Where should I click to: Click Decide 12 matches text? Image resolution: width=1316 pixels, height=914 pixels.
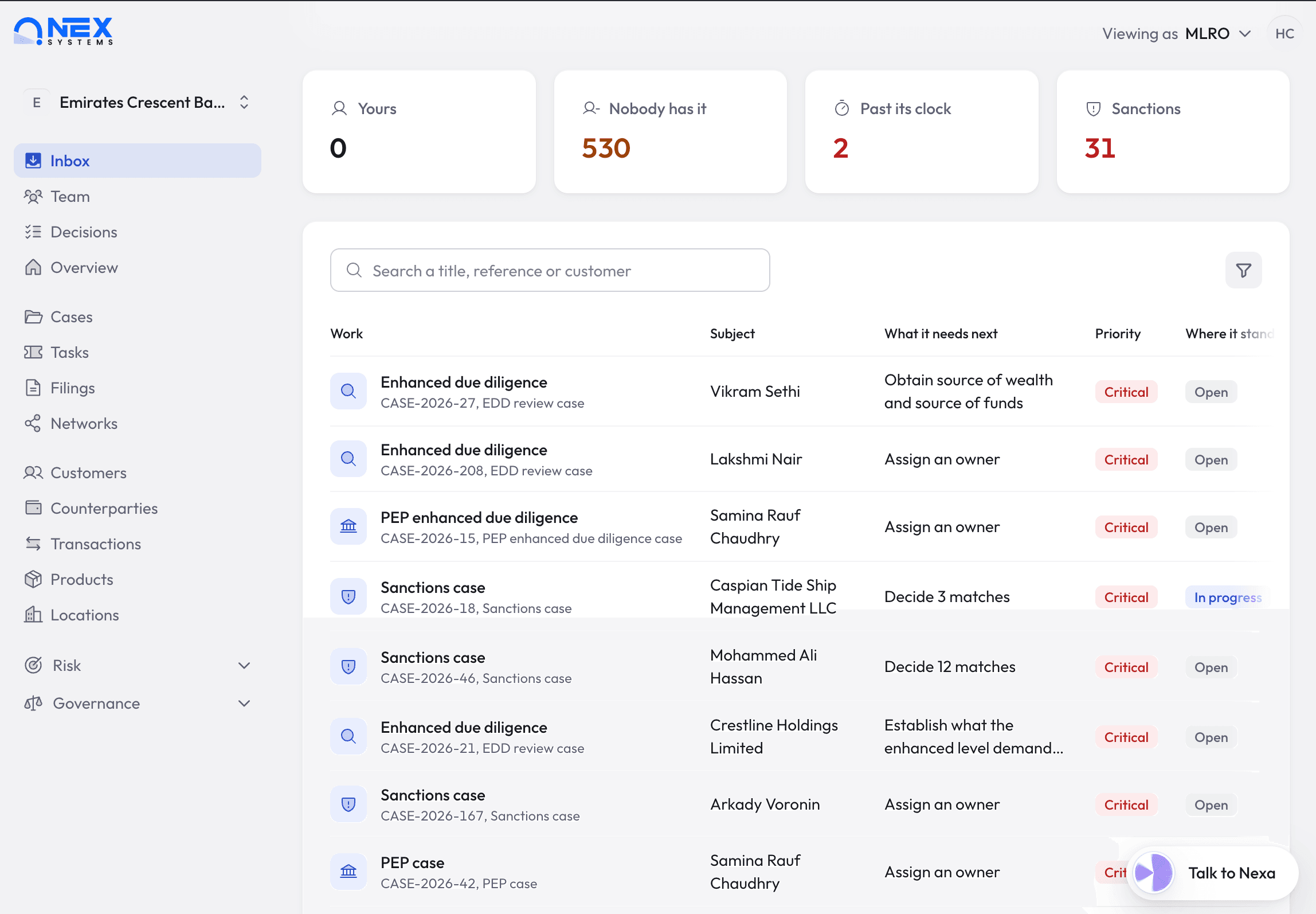pyautogui.click(x=949, y=666)
